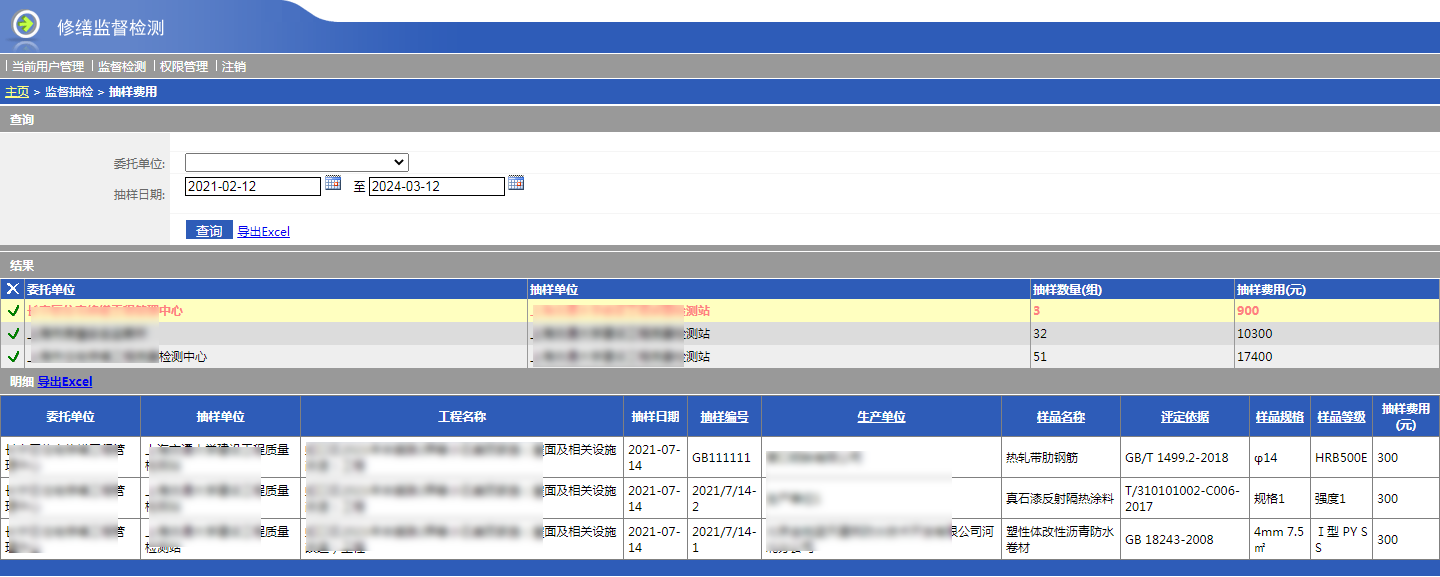This screenshot has width=1440, height=577.
Task: Export results via 导出Excel link by 查询
Action: tap(264, 232)
